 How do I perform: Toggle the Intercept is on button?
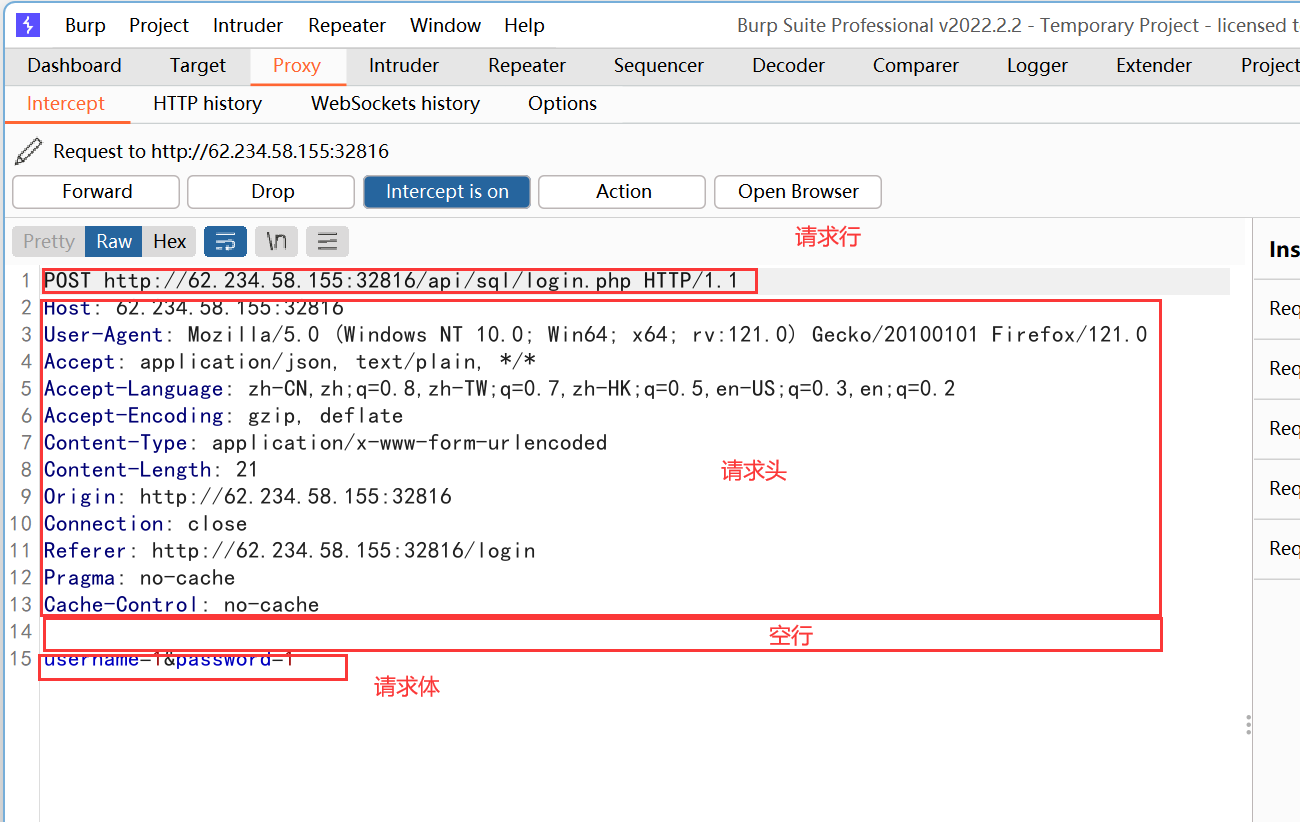point(447,192)
